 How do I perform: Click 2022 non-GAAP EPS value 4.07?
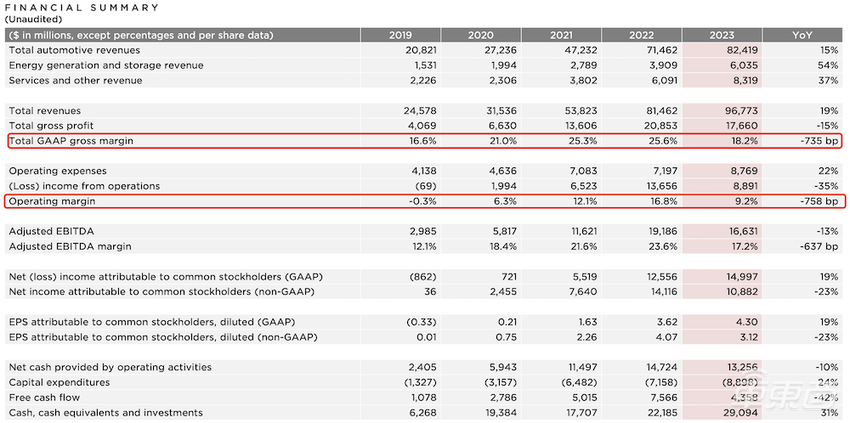click(667, 337)
